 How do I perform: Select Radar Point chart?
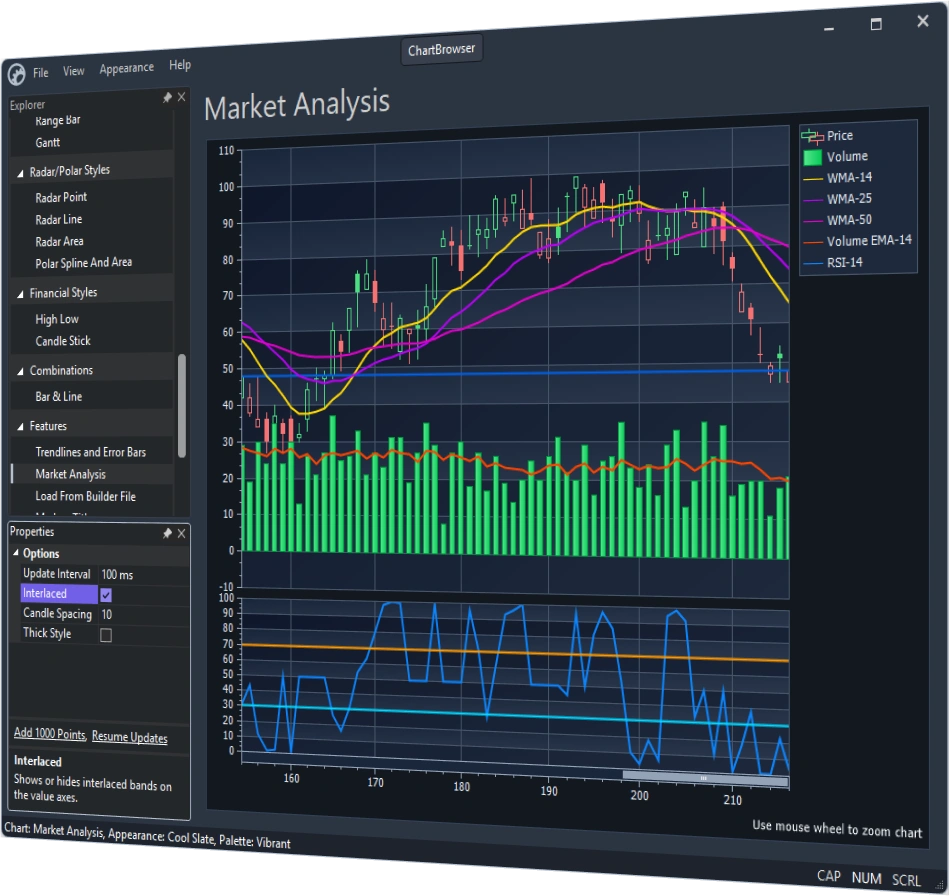click(61, 197)
